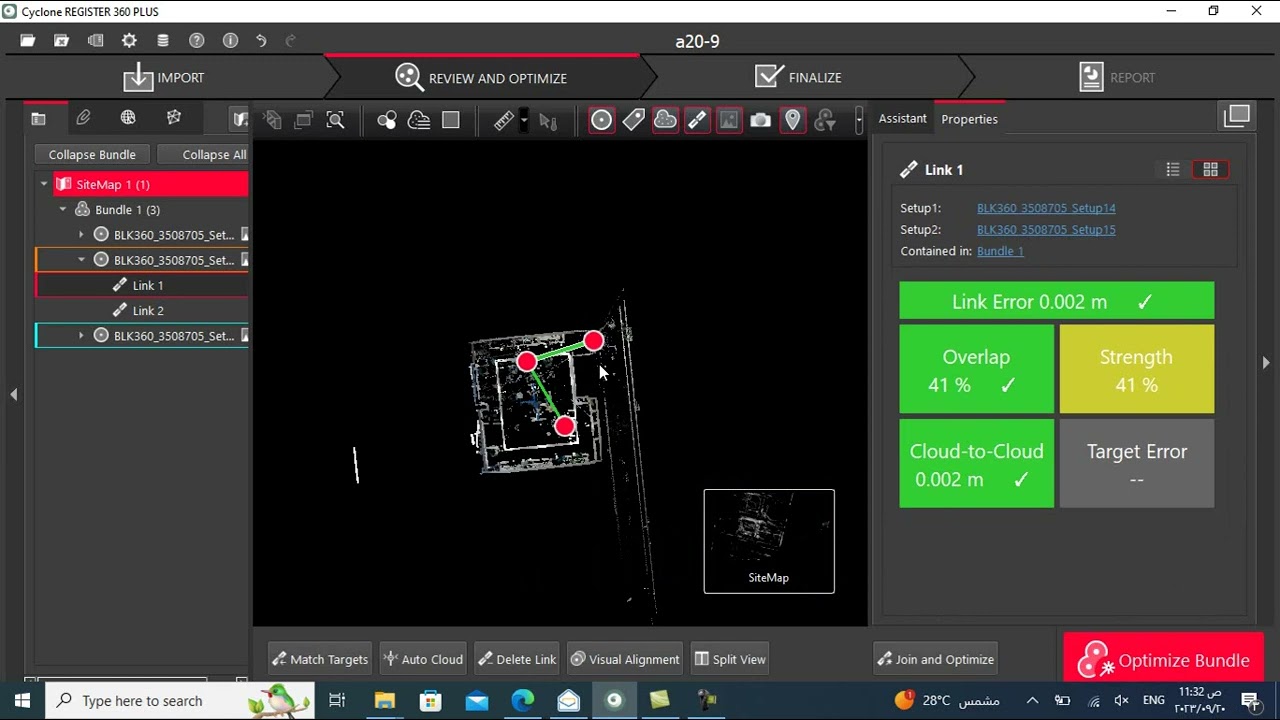Viewport: 1280px width, 720px height.
Task: Switch to the Properties tab
Action: (969, 119)
